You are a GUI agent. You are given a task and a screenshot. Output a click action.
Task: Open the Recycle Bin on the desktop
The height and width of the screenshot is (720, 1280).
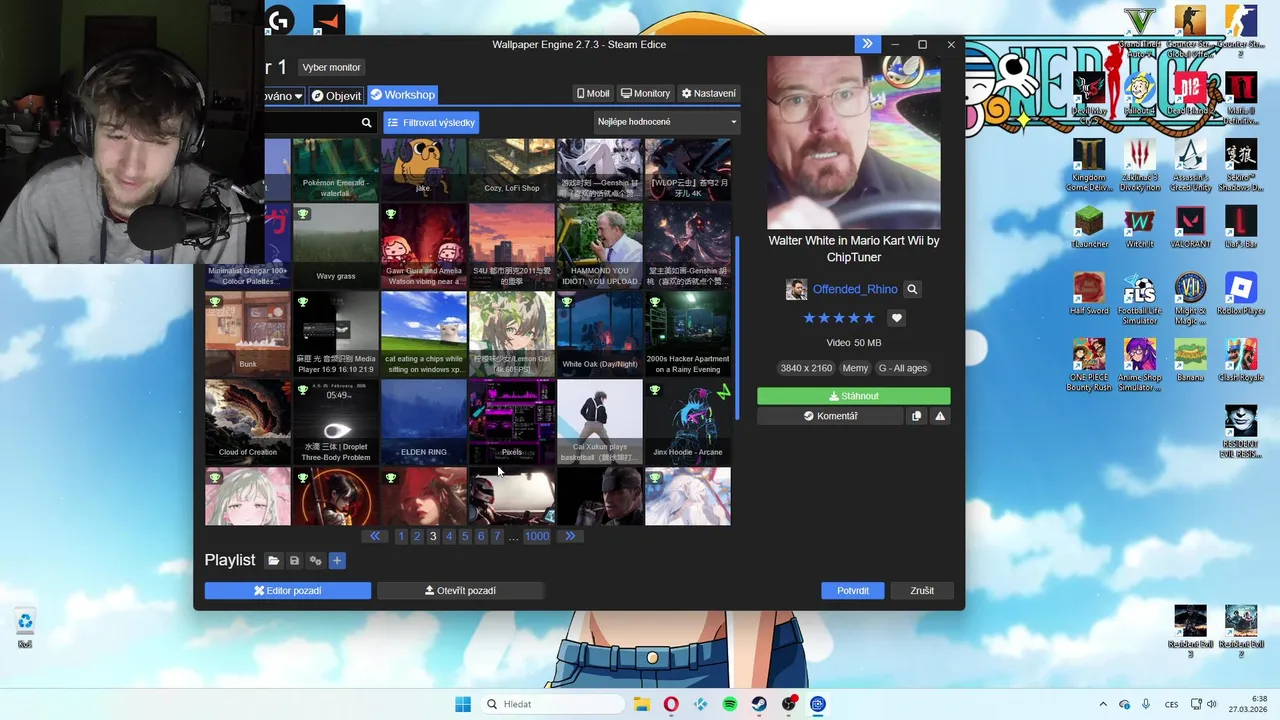(x=25, y=629)
